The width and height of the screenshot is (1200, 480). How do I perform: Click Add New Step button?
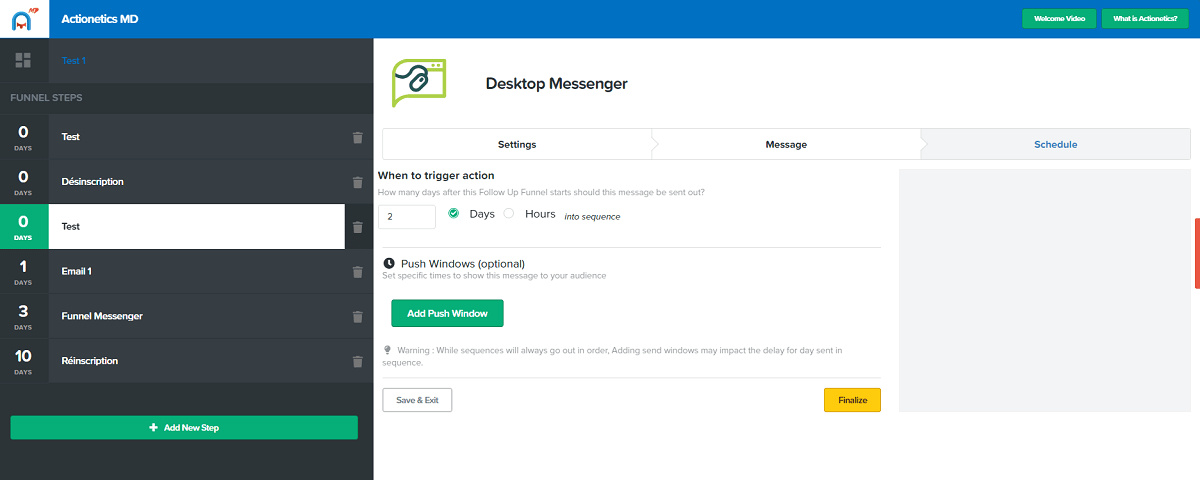[184, 427]
